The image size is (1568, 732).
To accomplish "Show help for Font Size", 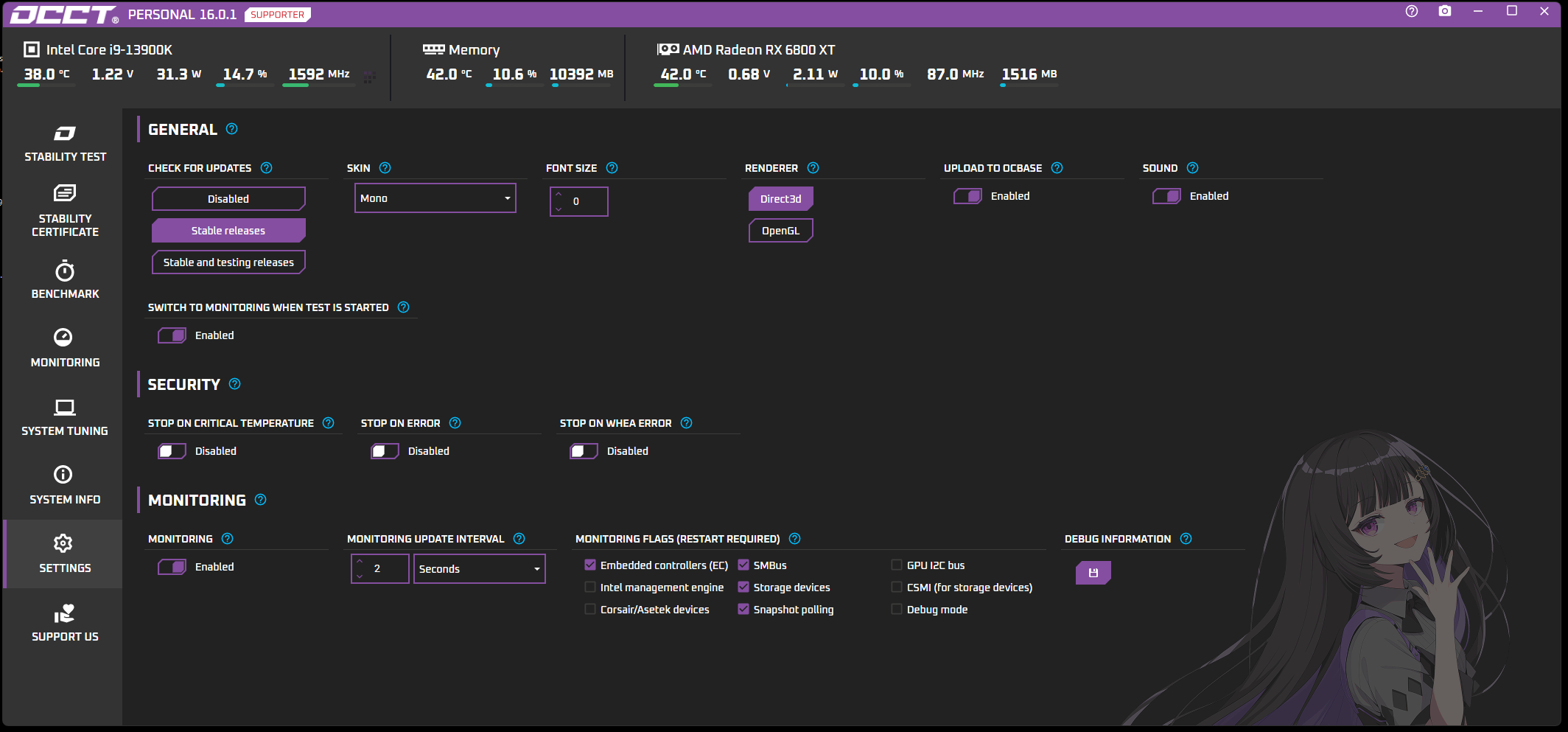I will click(612, 168).
